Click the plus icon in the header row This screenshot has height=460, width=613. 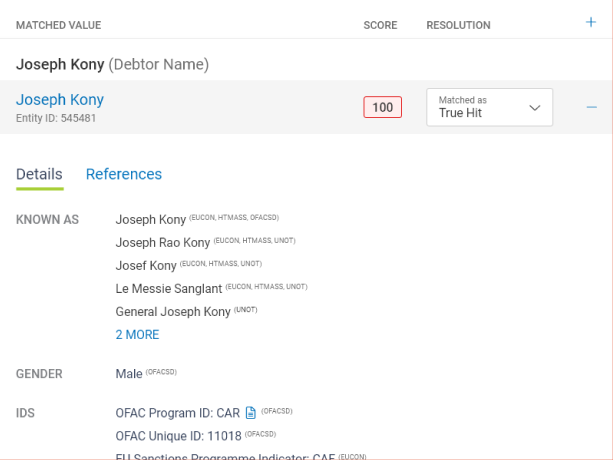591,23
